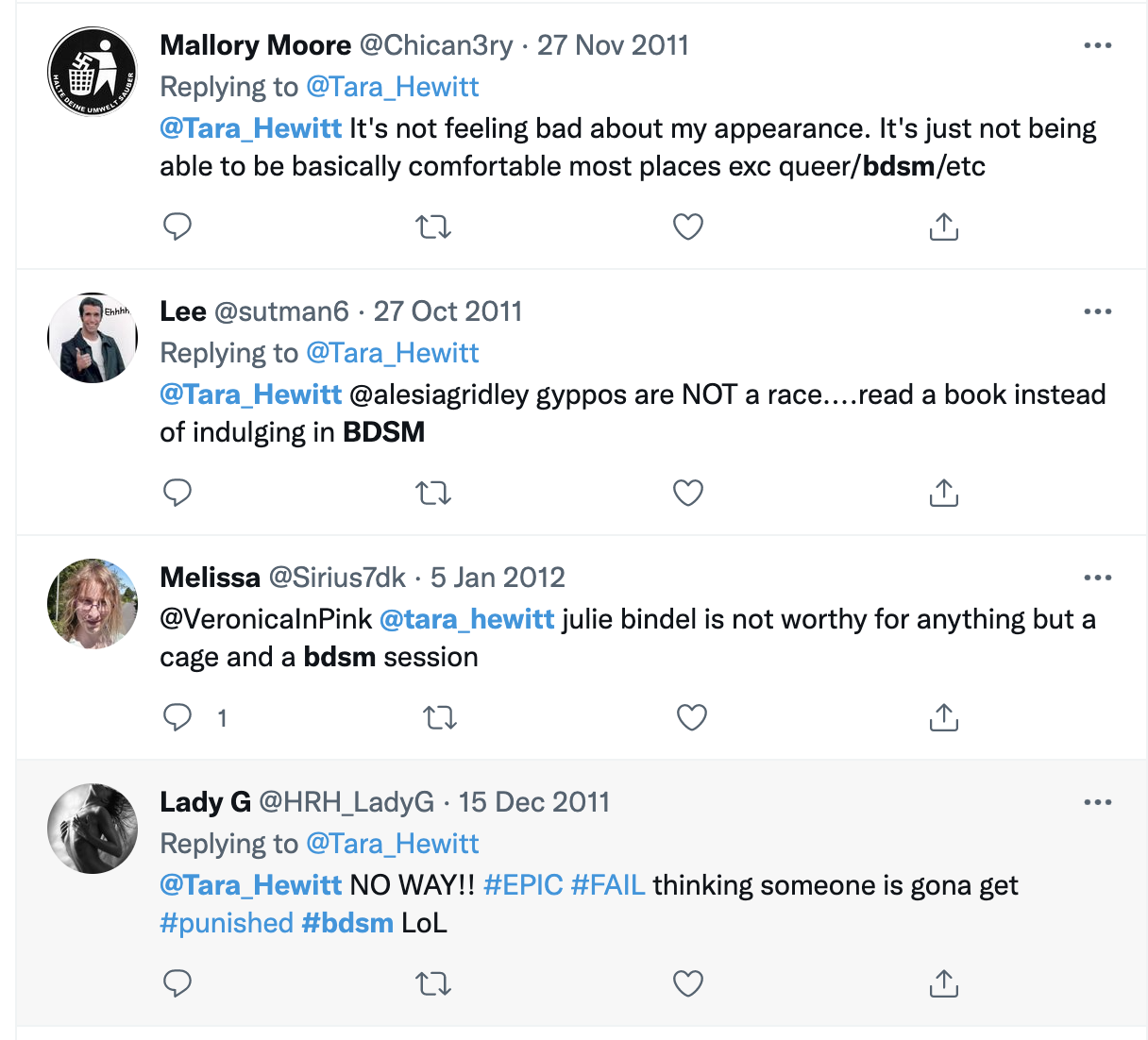The image size is (1148, 1040).
Task: Open Melissa's @Sirius7dk profile name
Action: click(337, 578)
